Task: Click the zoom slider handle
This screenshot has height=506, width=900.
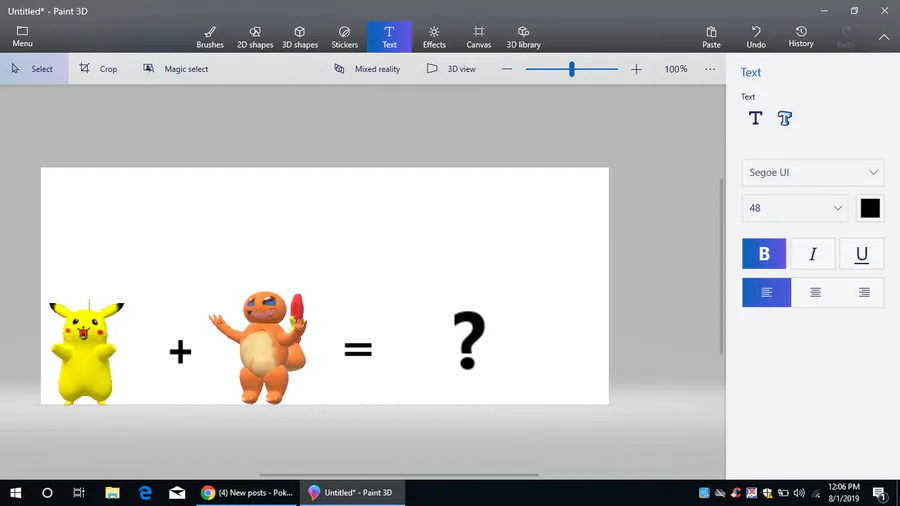Action: [x=572, y=69]
